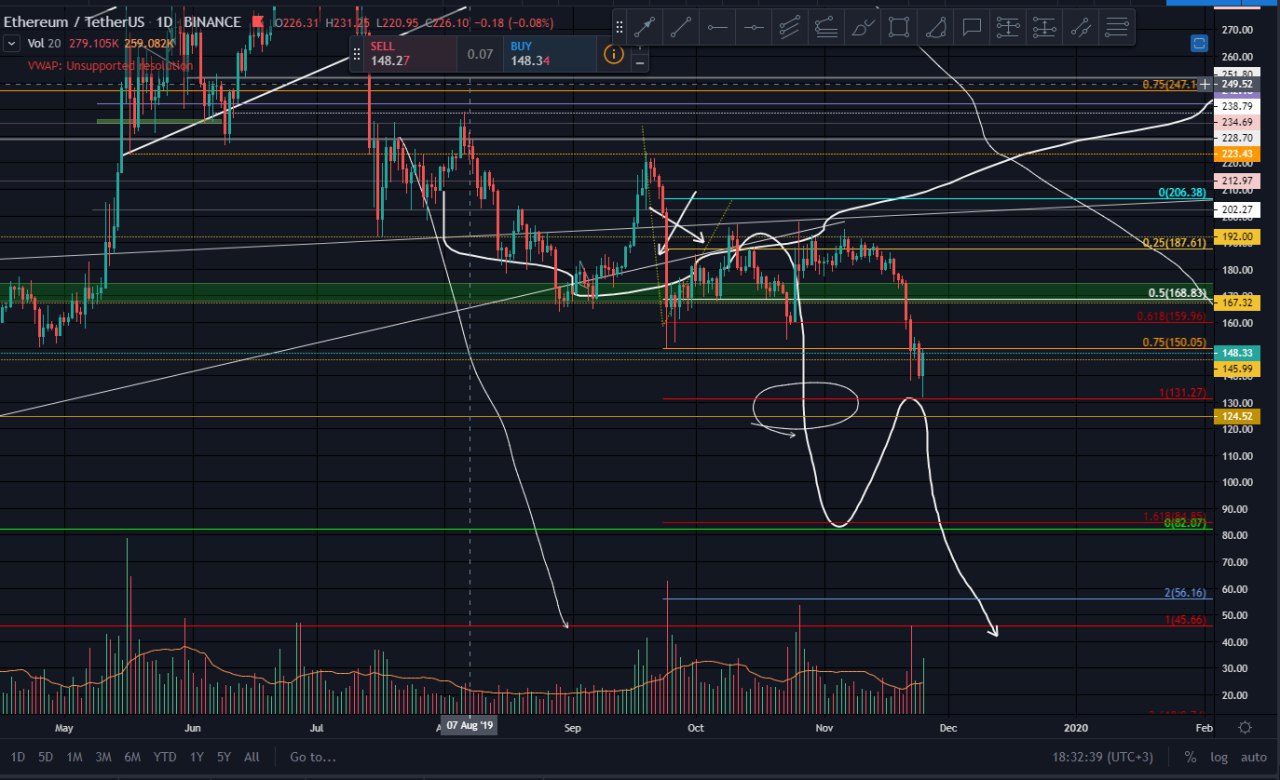Switch to 5Y time range
Viewport: 1280px width, 780px height.
(x=224, y=757)
